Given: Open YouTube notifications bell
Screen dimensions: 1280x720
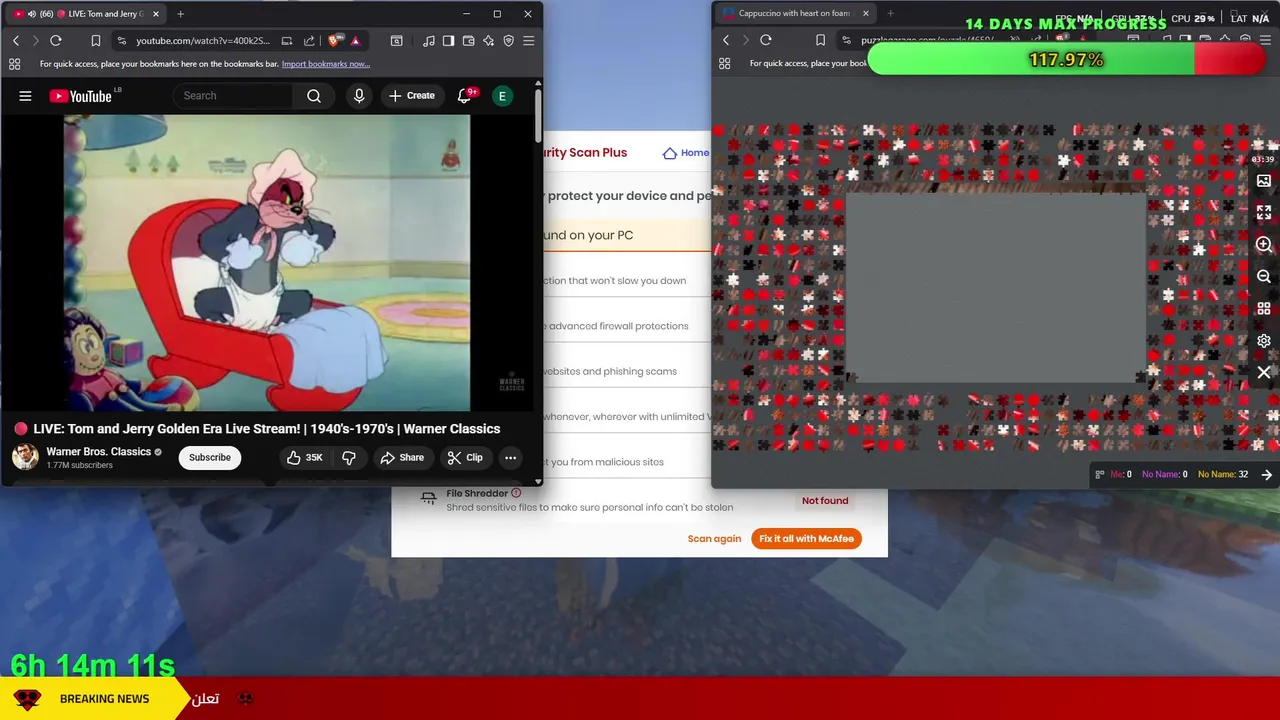Looking at the screenshot, I should pos(464,96).
